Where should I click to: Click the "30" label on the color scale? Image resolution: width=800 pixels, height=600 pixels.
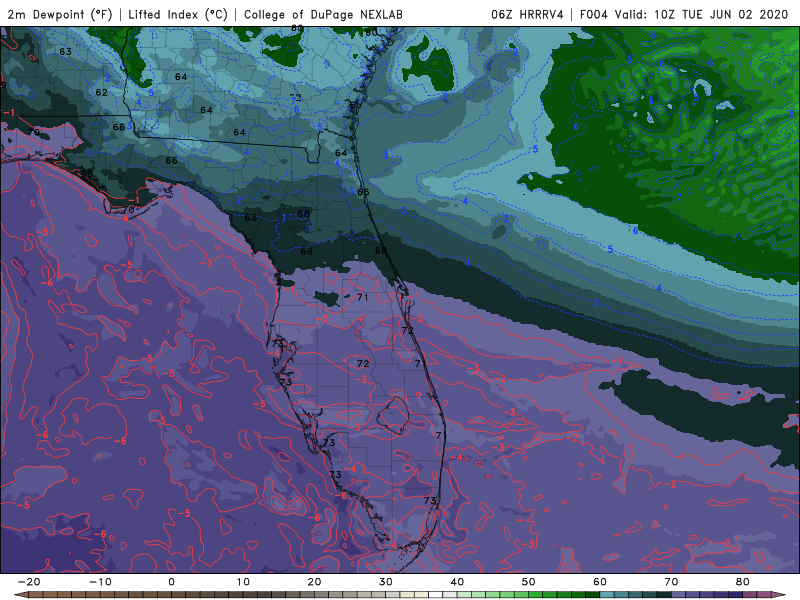click(386, 582)
